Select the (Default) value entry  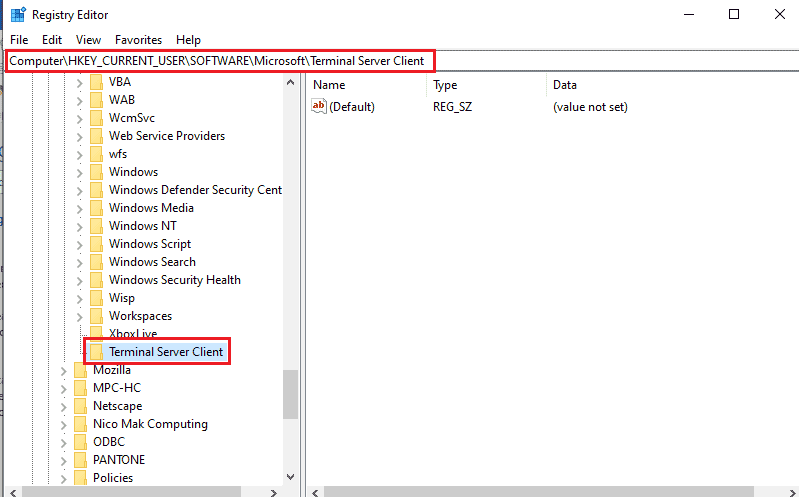pos(352,107)
